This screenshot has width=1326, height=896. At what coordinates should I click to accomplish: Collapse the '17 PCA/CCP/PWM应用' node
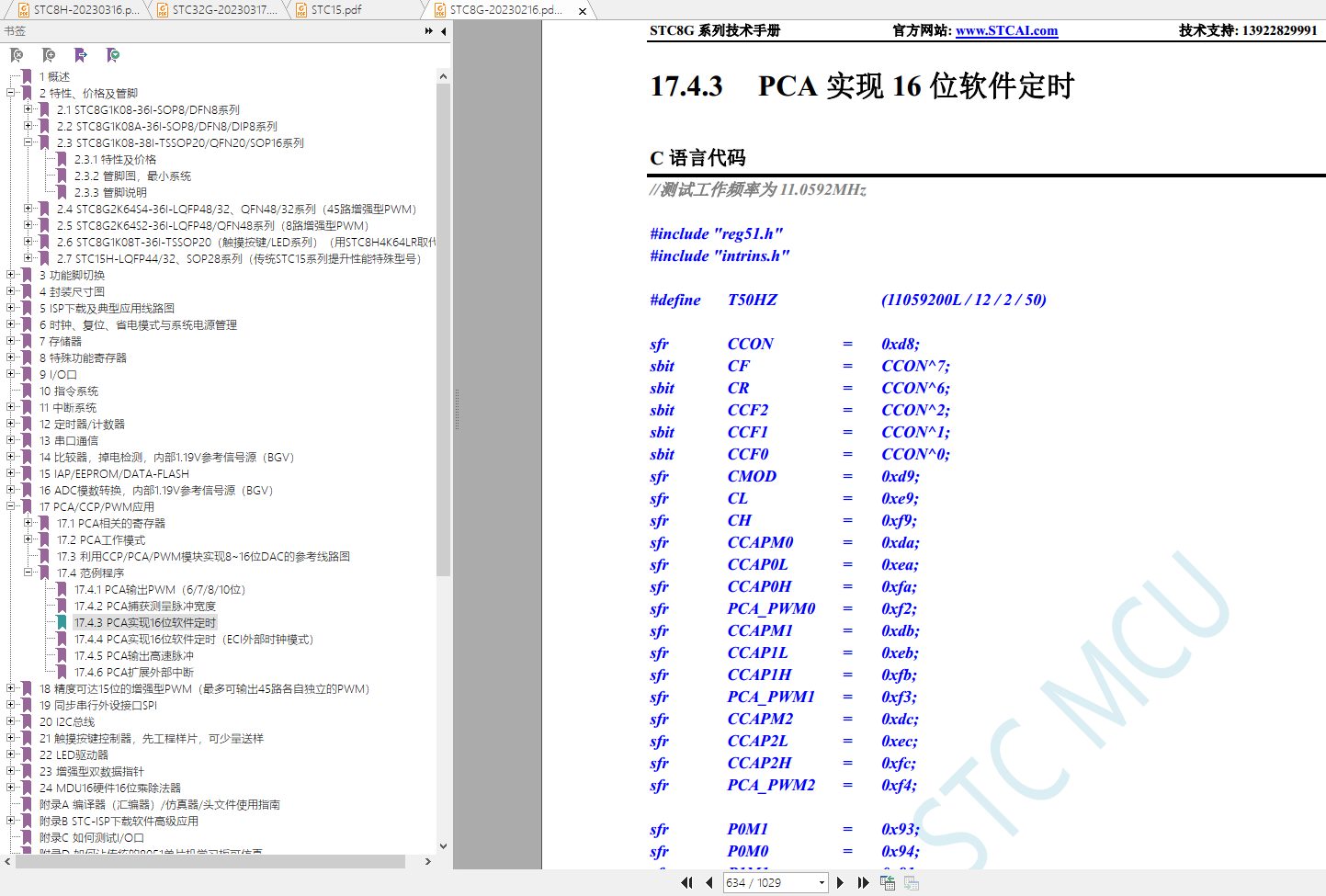(11, 506)
